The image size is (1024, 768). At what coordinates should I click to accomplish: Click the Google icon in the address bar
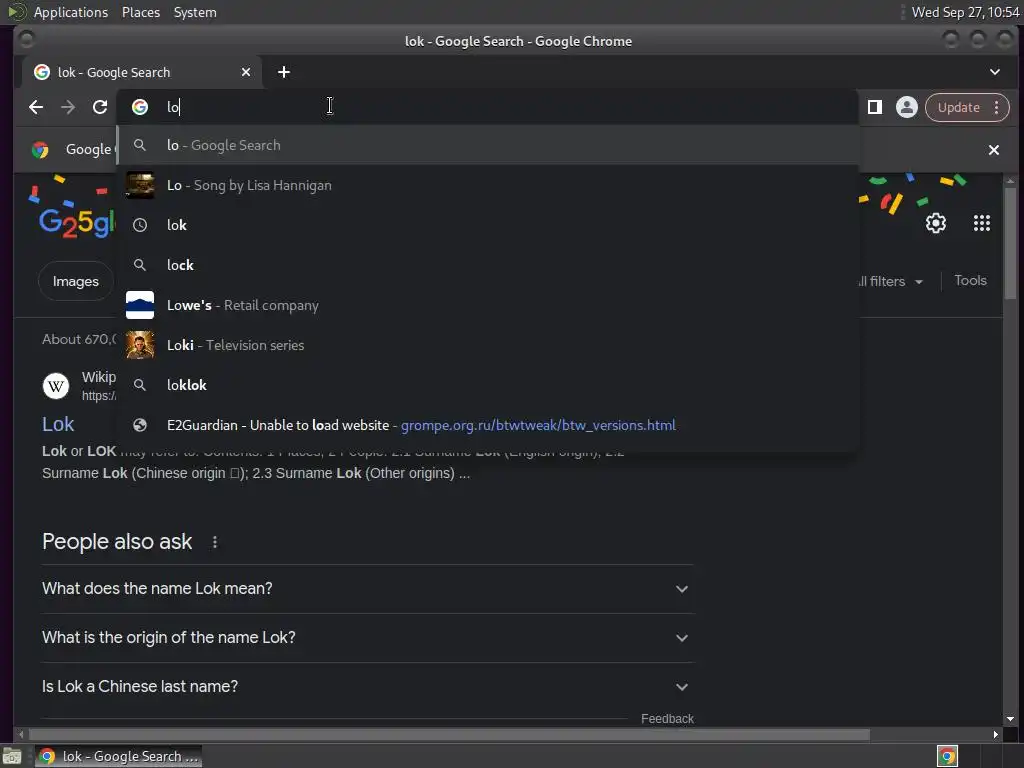pyautogui.click(x=140, y=107)
